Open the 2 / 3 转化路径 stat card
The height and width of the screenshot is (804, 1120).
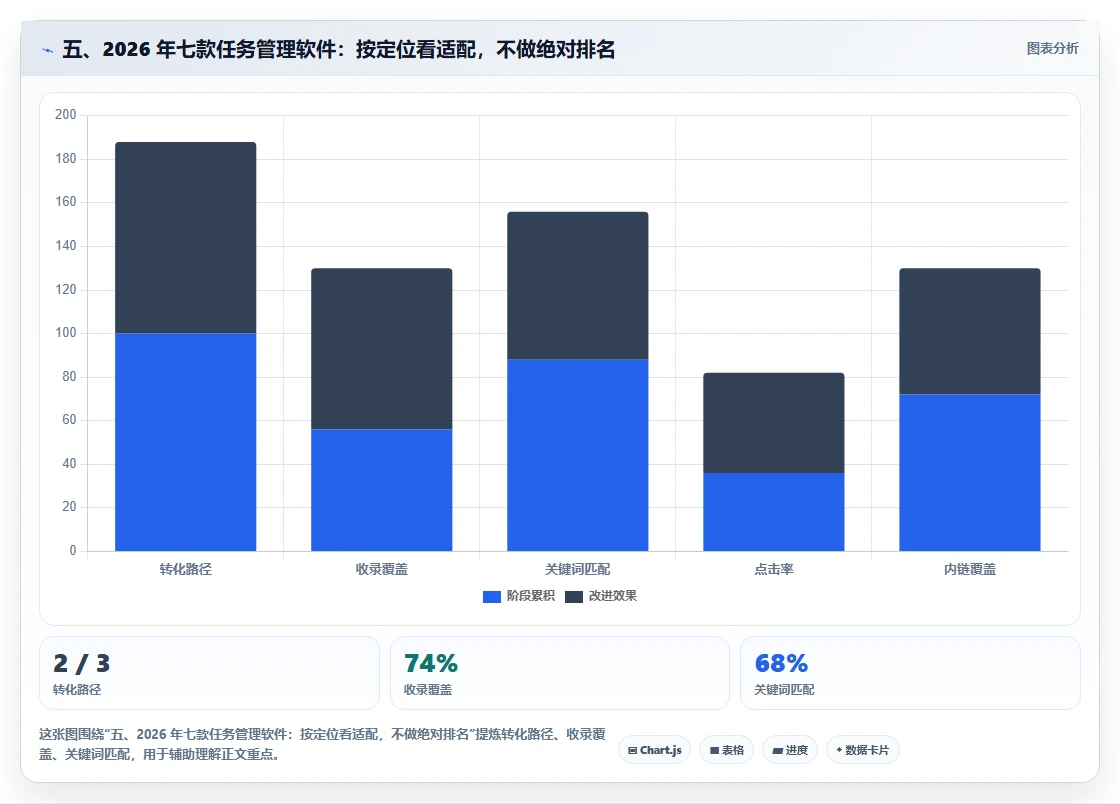click(209, 673)
